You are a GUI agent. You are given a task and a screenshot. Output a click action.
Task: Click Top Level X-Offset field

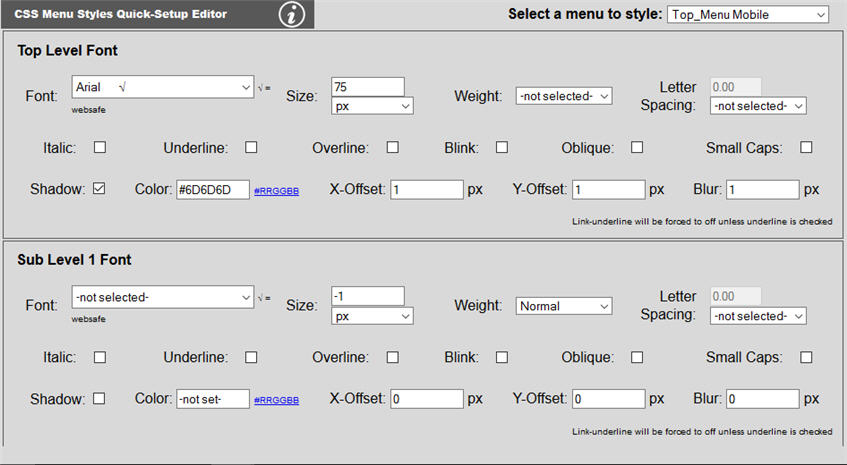427,190
